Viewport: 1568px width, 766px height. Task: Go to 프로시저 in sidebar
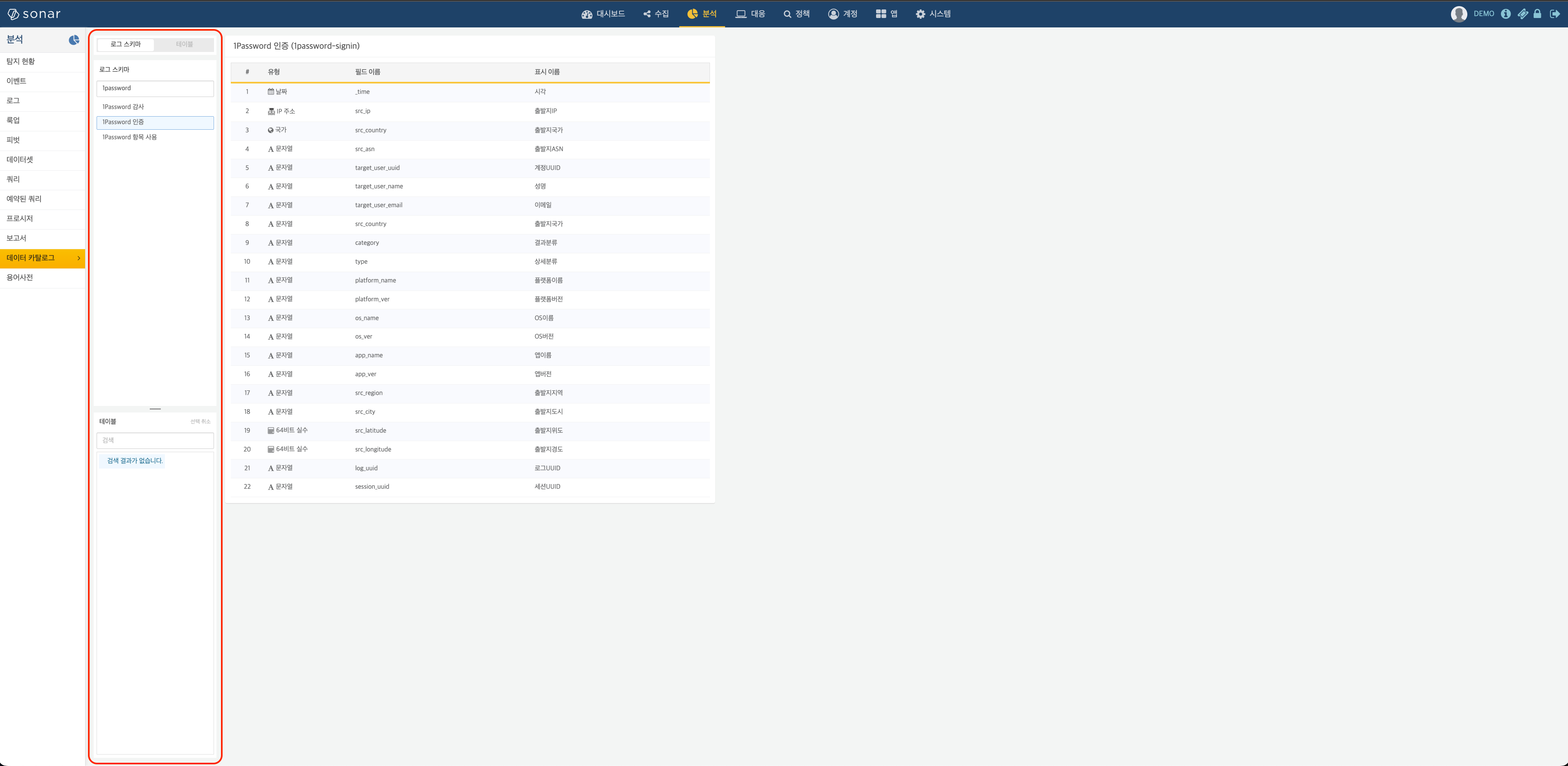43,219
